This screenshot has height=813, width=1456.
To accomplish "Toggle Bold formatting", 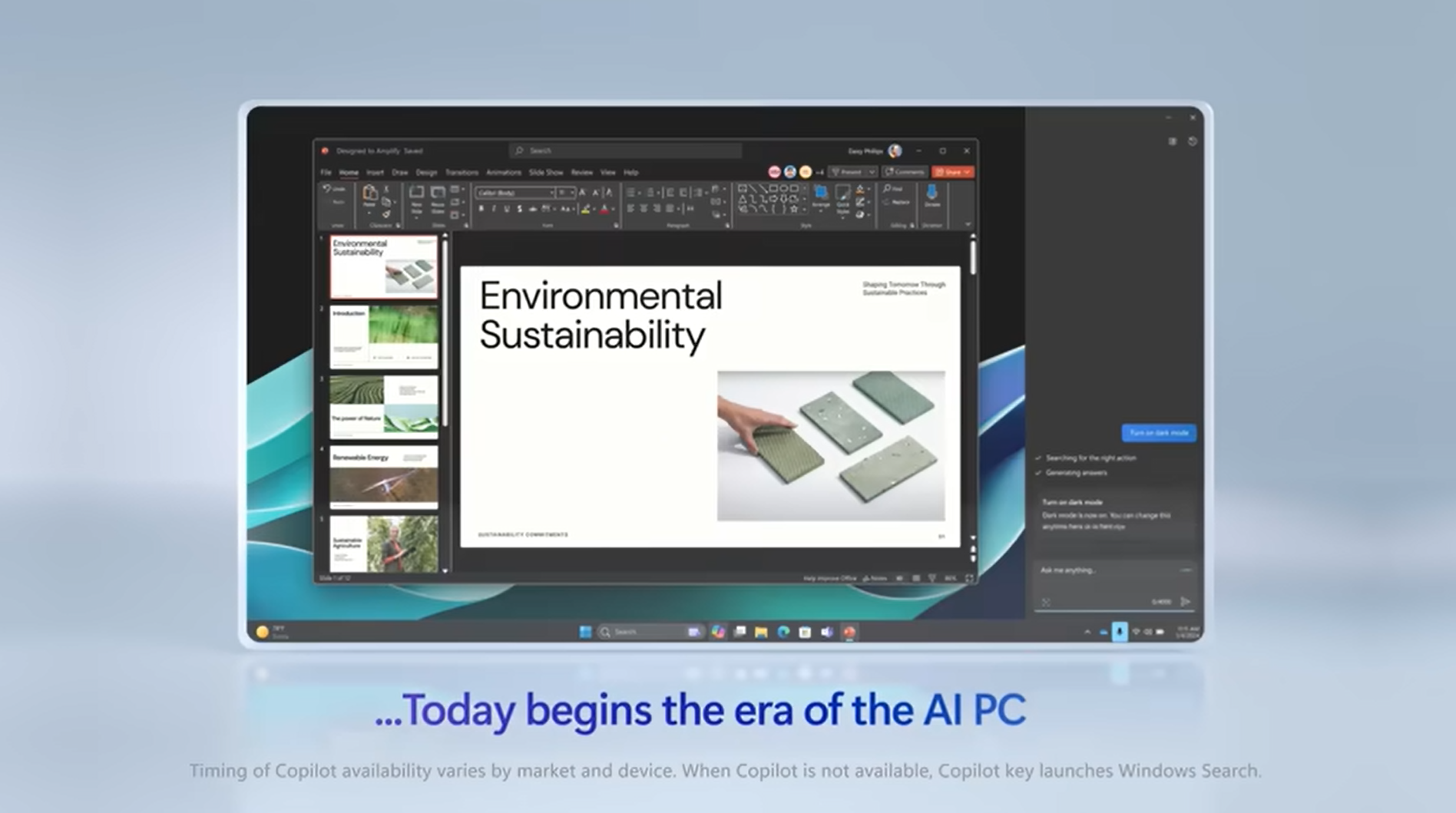I will [481, 209].
